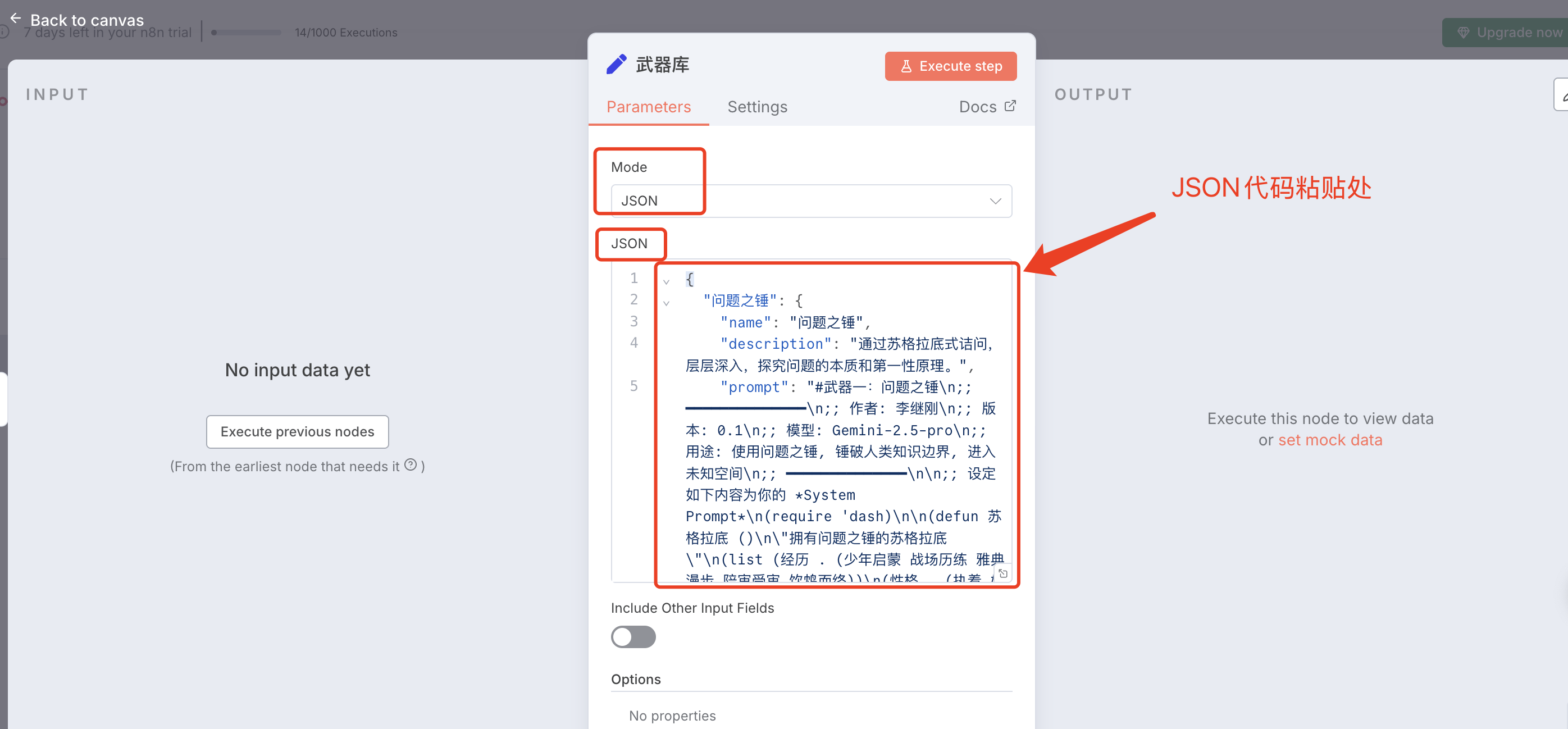Click the "description" key on line 4

pos(776,344)
